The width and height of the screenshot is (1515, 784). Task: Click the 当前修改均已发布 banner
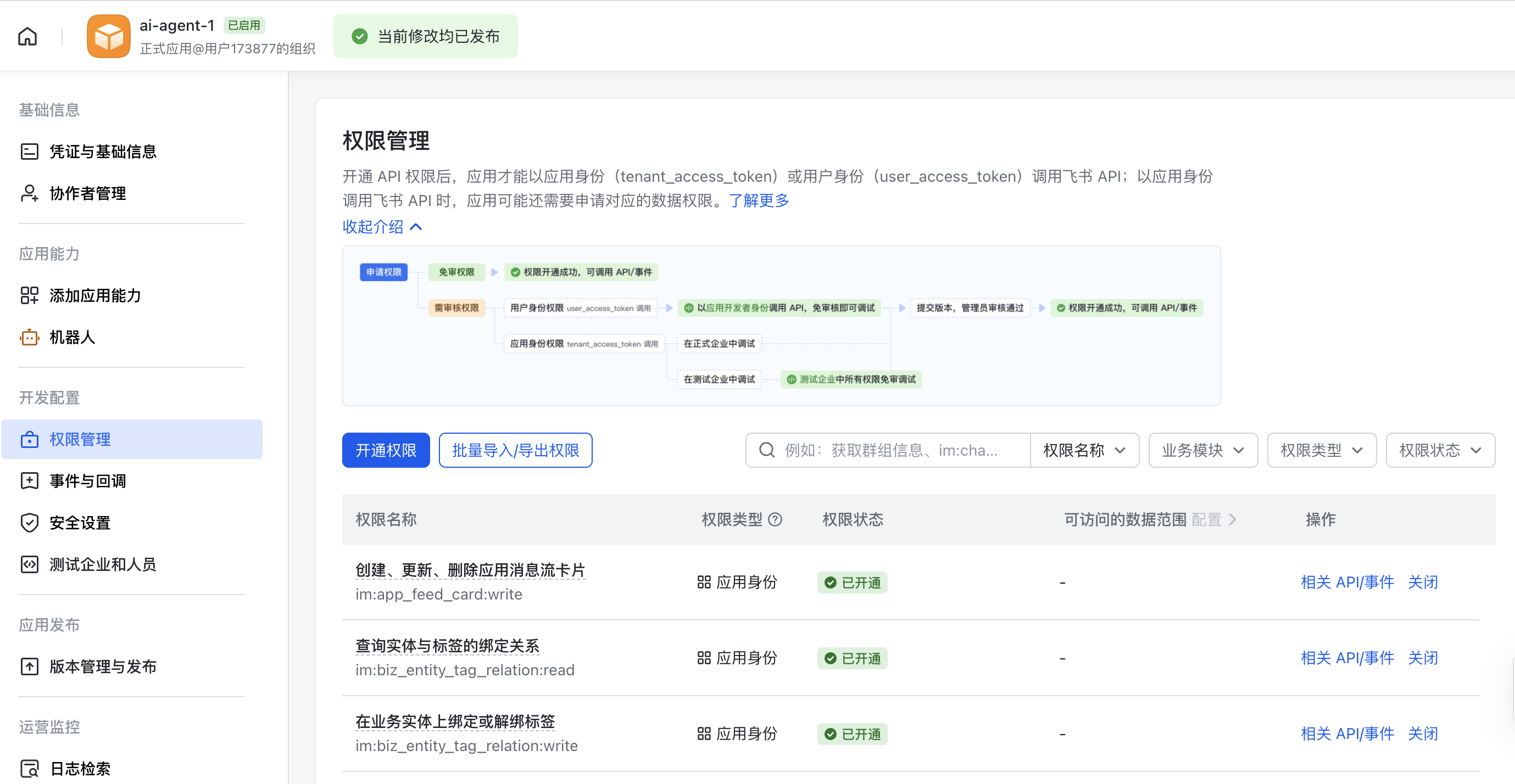pos(426,36)
